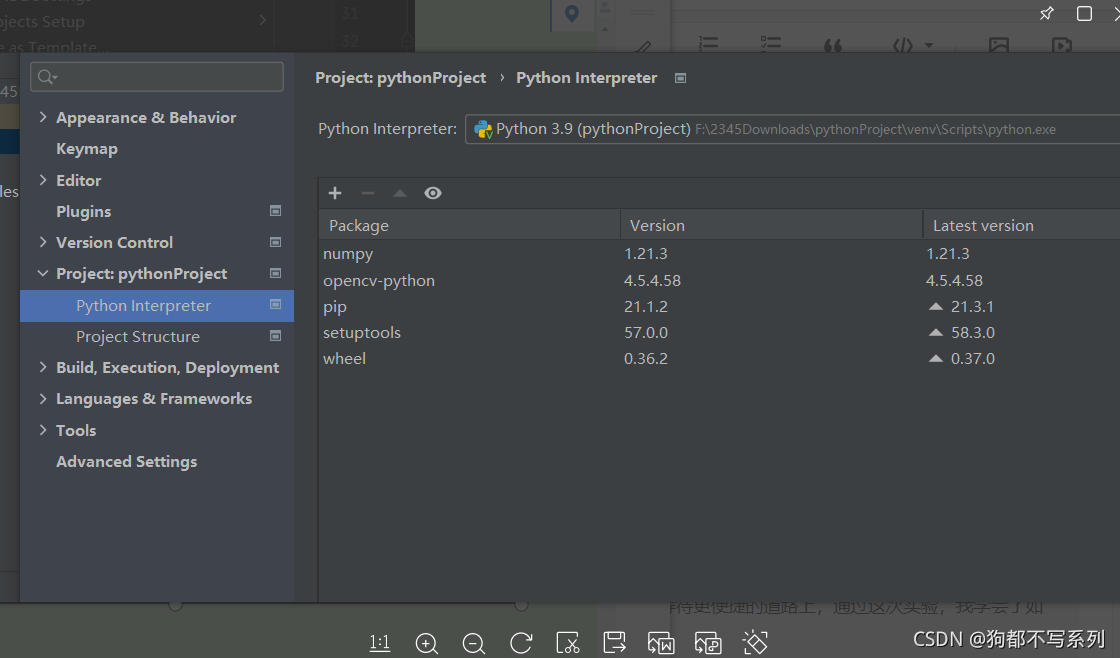Click the save image as icon
The height and width of the screenshot is (658, 1120).
click(x=614, y=642)
